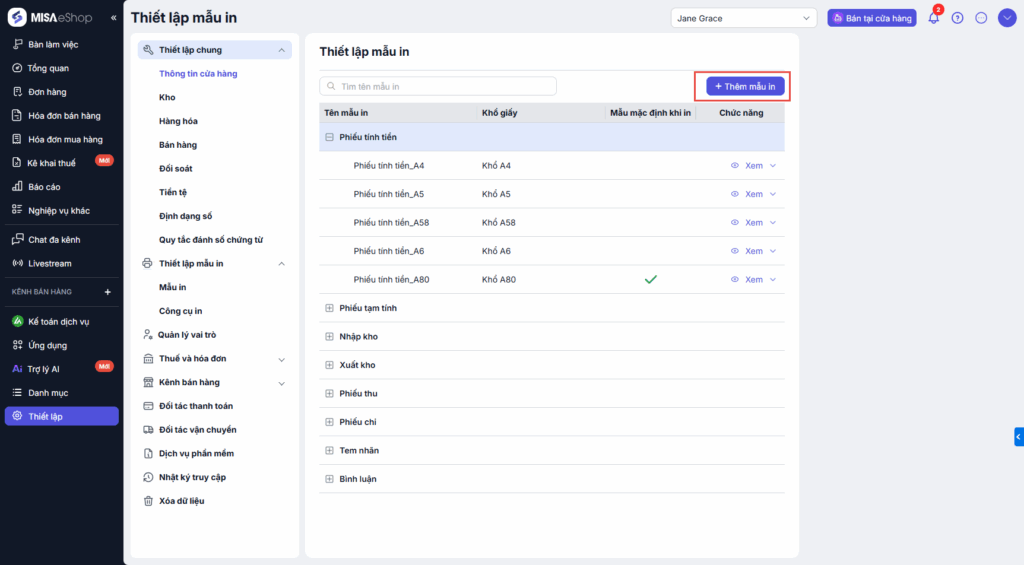Click the eye icon for Phiếu tính tiền_A4

click(734, 165)
